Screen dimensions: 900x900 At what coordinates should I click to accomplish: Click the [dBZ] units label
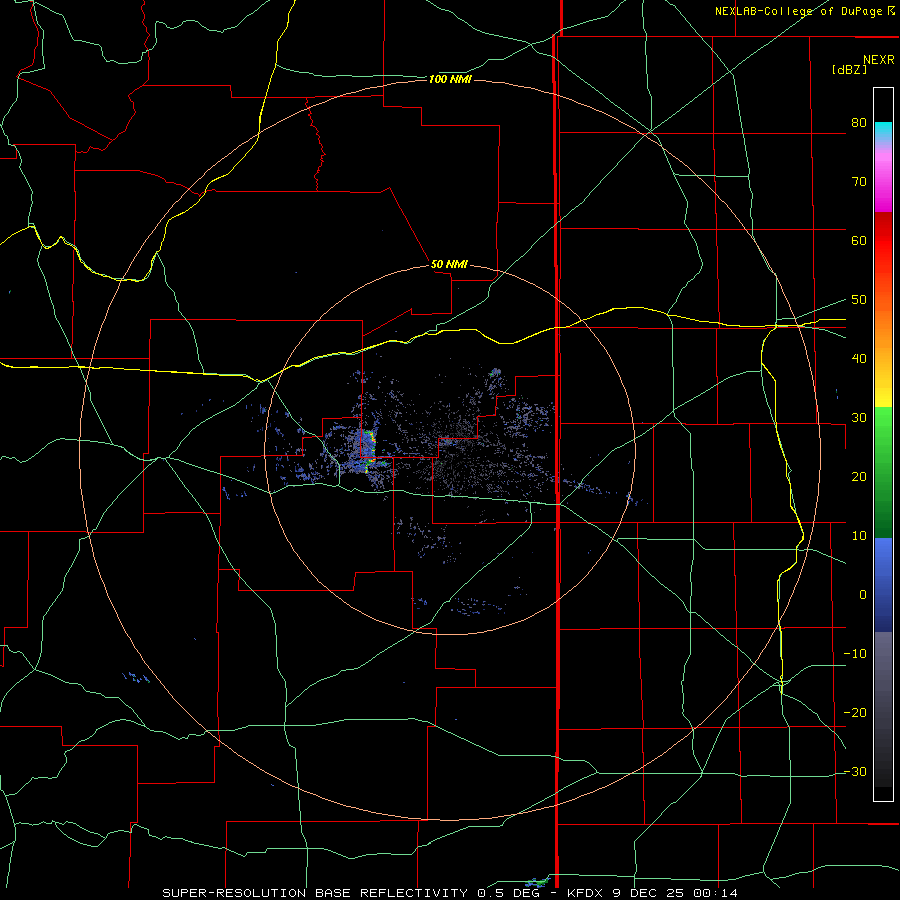pyautogui.click(x=849, y=70)
